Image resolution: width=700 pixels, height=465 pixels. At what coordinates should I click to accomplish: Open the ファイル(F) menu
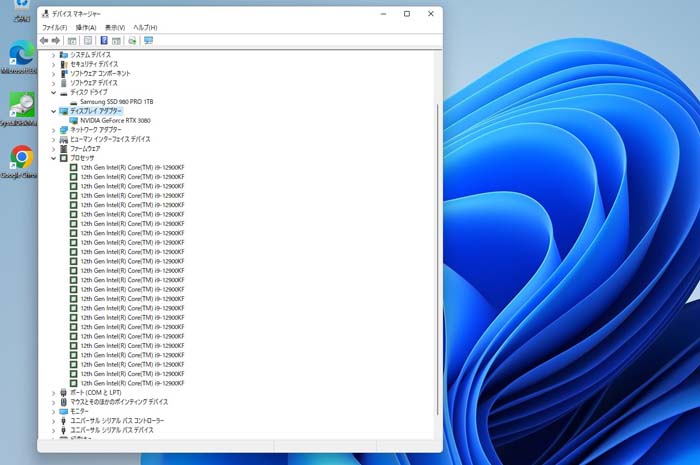pos(54,28)
